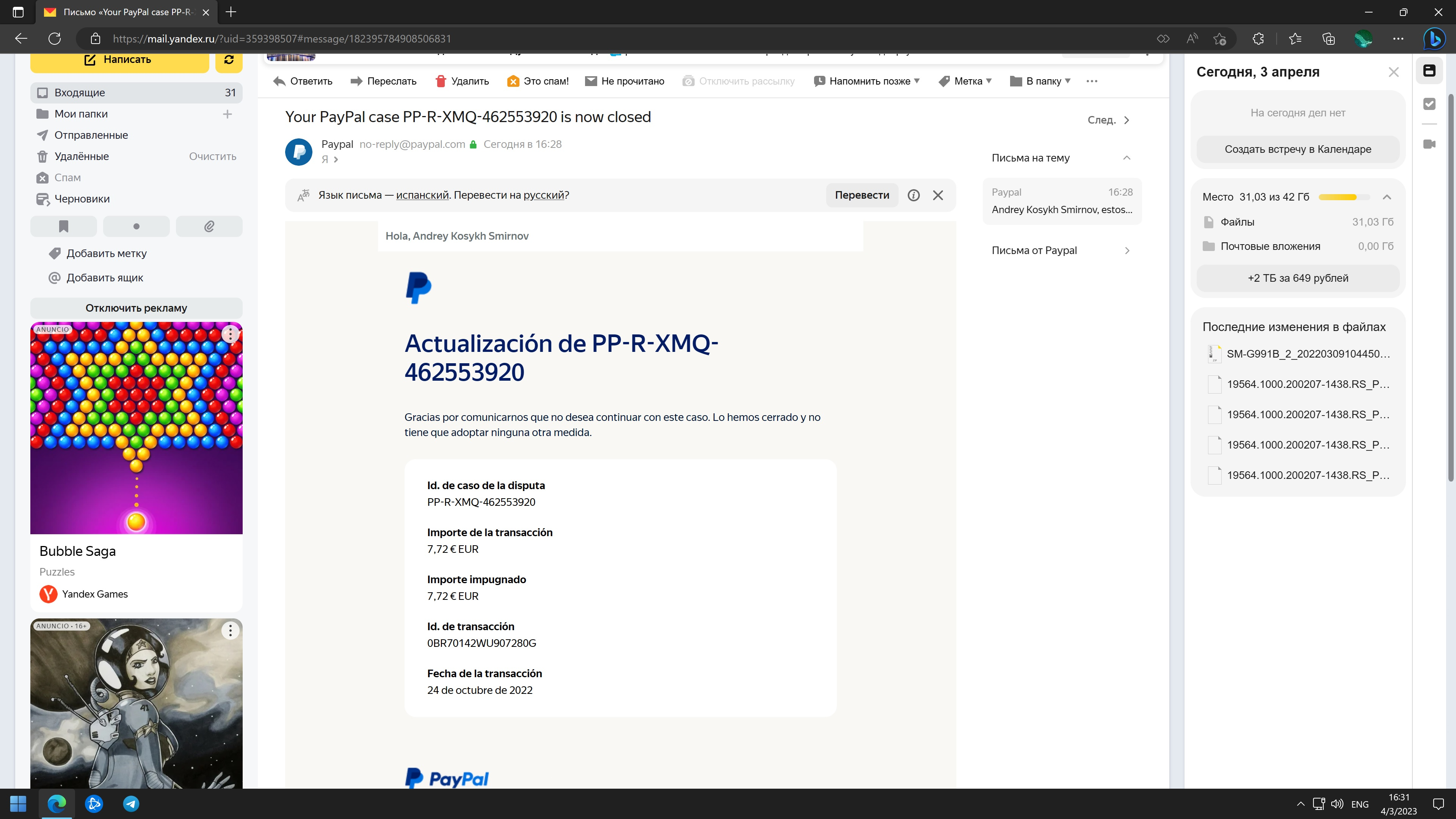Click the refresh mail icon beside Написать
This screenshot has height=819, width=1456.
tap(228, 60)
